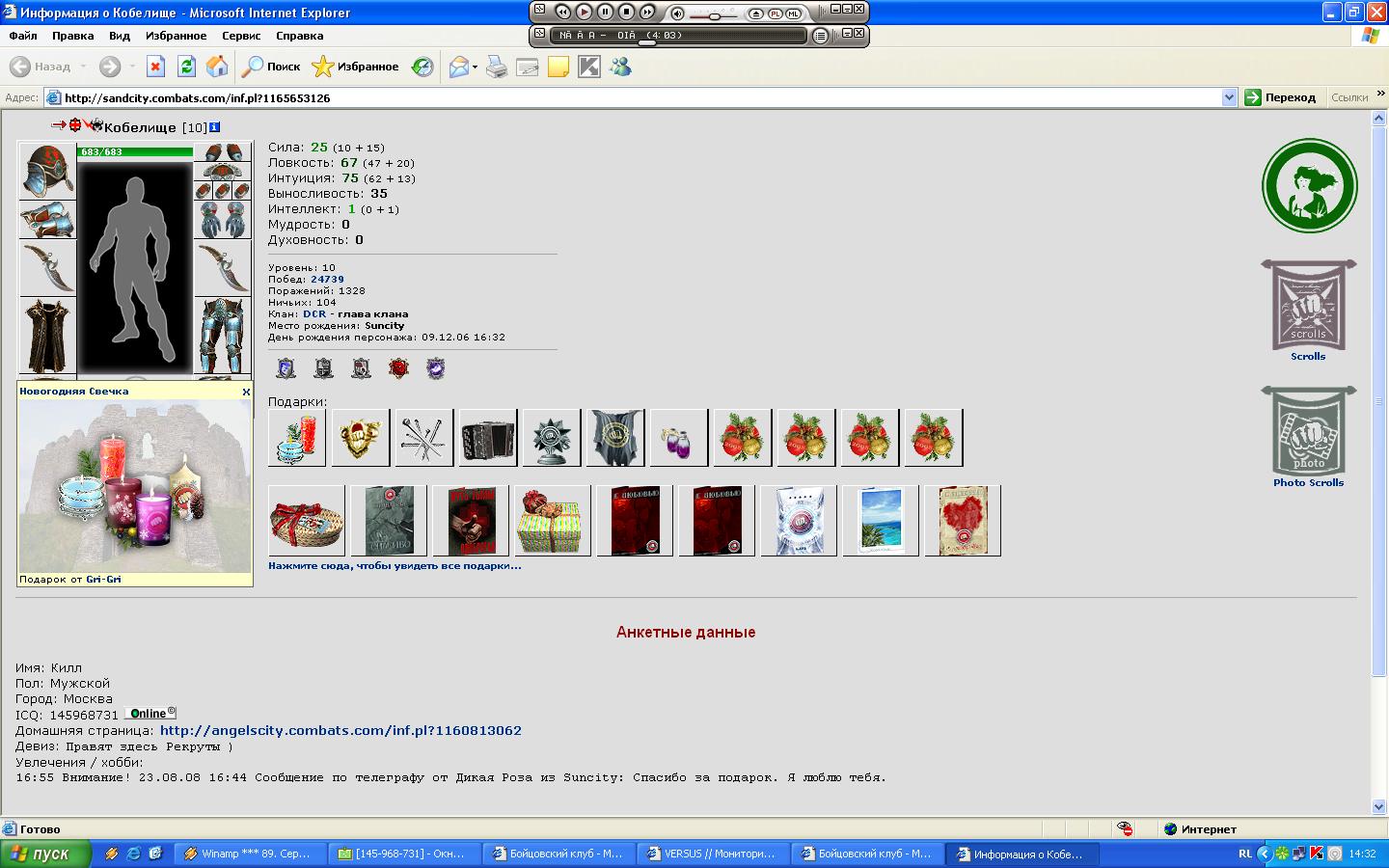Click the пуск Start button

click(x=45, y=854)
